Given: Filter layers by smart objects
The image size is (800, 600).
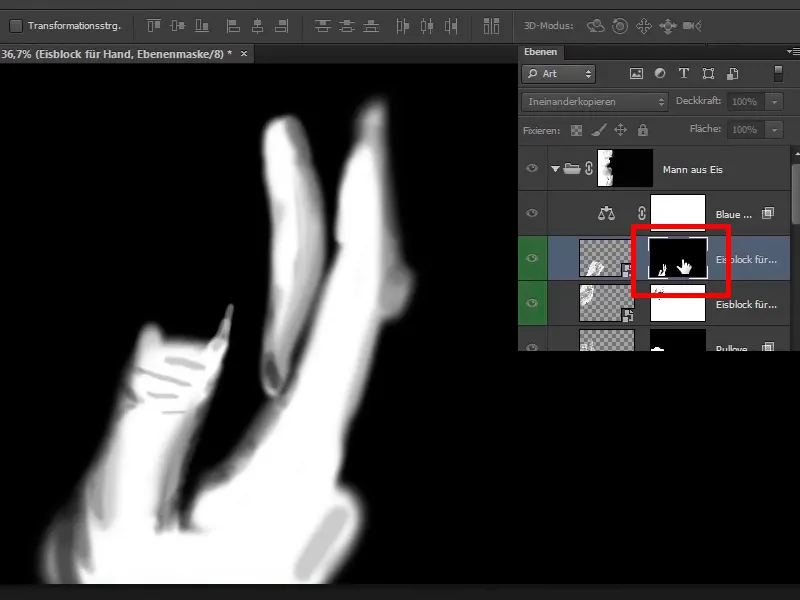Looking at the screenshot, I should pos(733,73).
